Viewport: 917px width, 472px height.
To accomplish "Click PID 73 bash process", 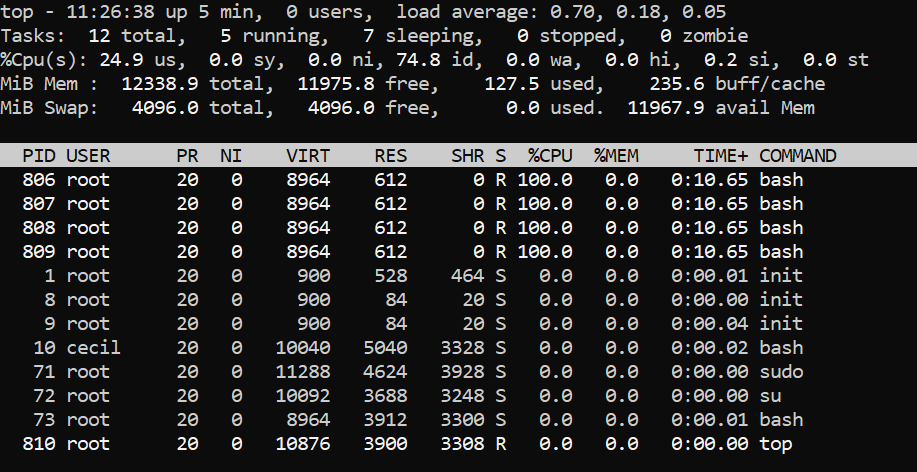I will [x=458, y=419].
